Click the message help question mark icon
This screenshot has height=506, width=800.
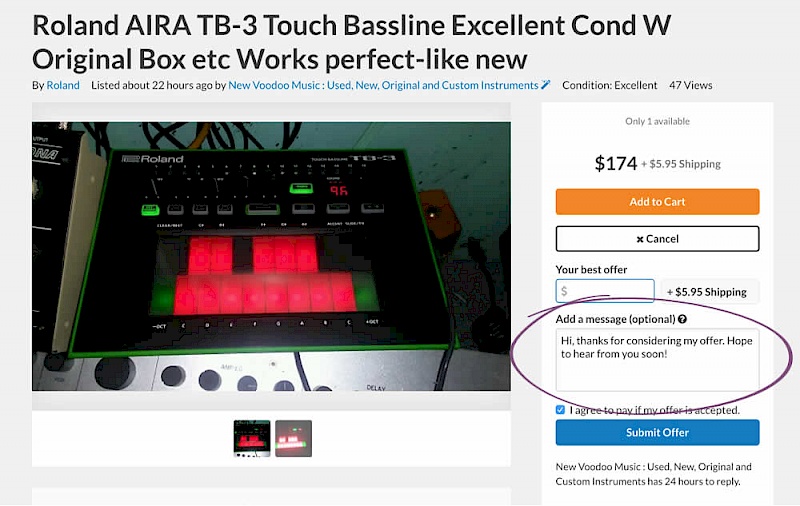click(682, 319)
